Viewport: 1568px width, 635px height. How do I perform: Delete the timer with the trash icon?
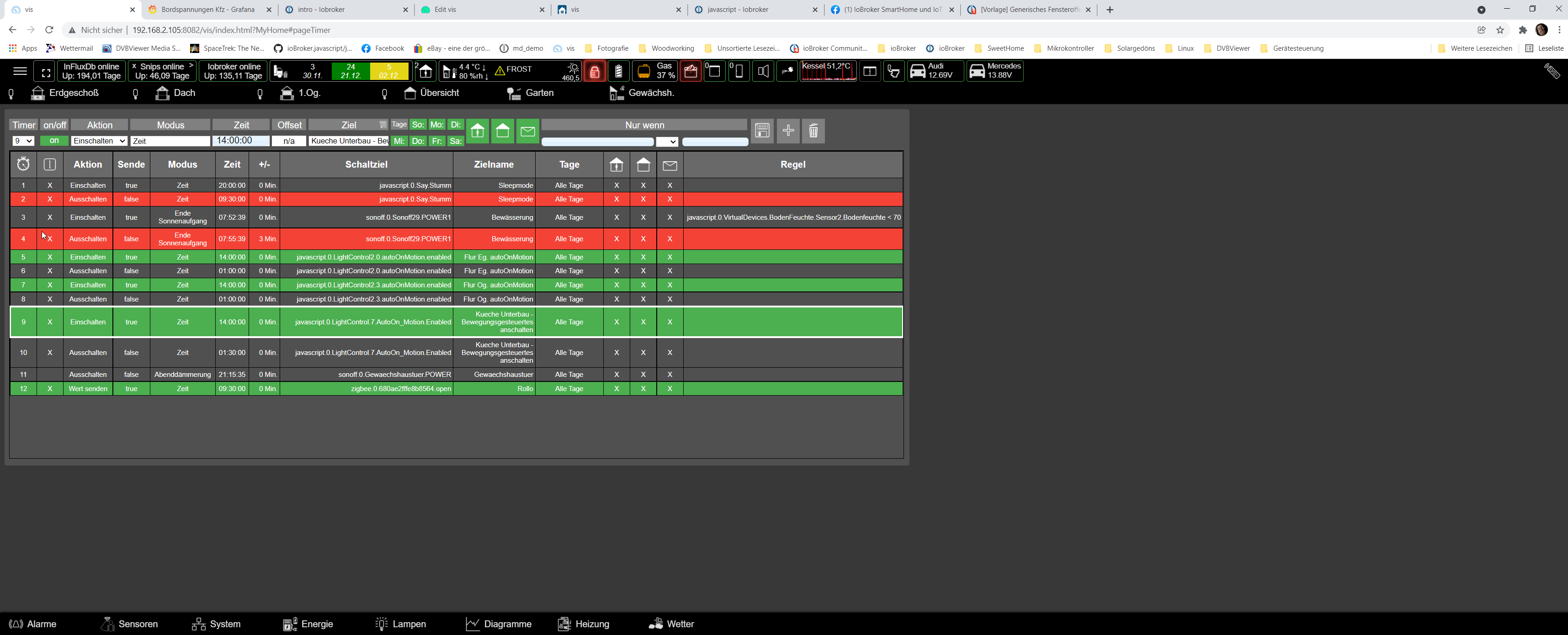tap(813, 131)
